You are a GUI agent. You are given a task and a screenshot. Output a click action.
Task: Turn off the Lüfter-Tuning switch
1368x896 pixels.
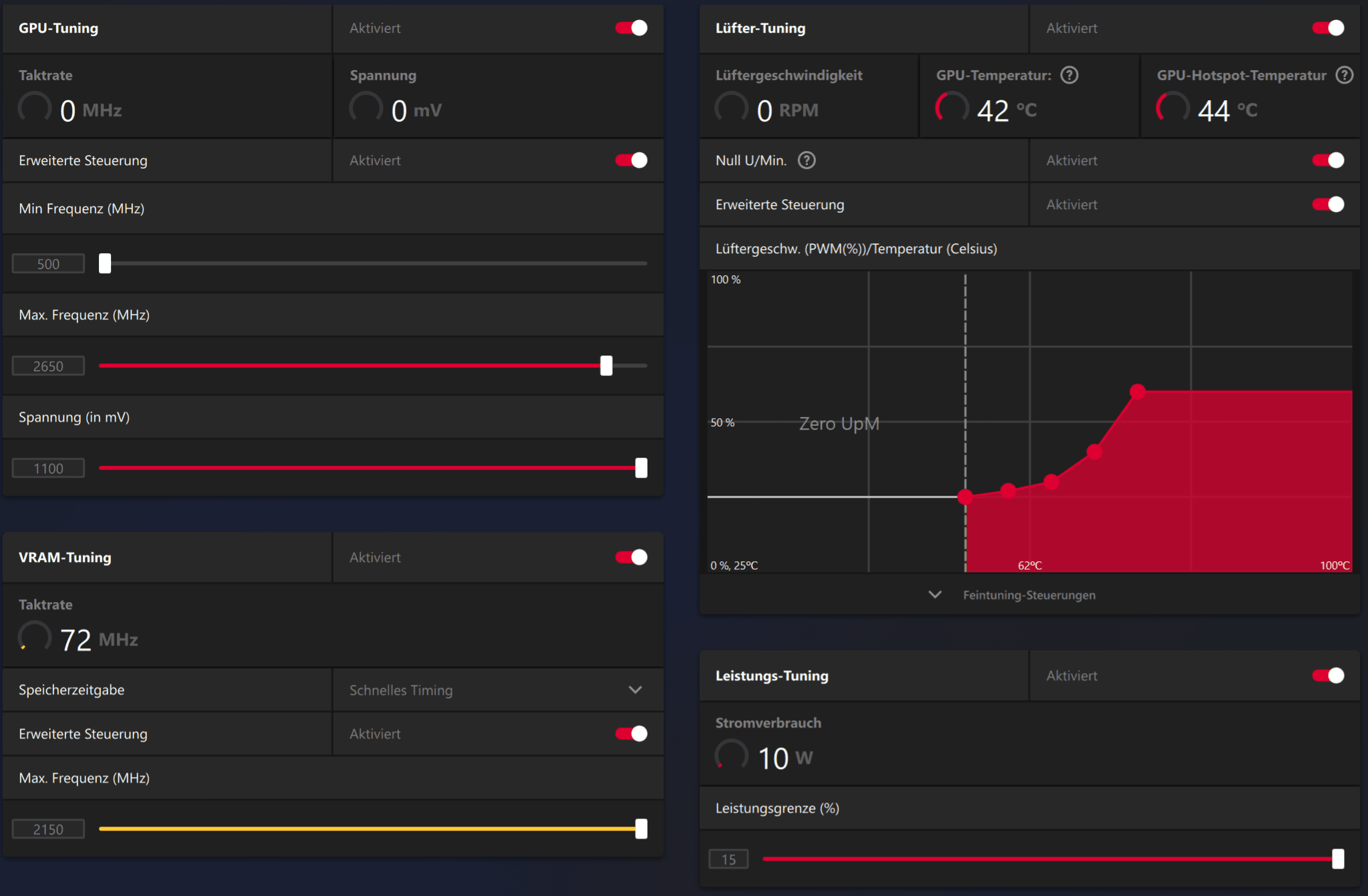coord(1329,28)
